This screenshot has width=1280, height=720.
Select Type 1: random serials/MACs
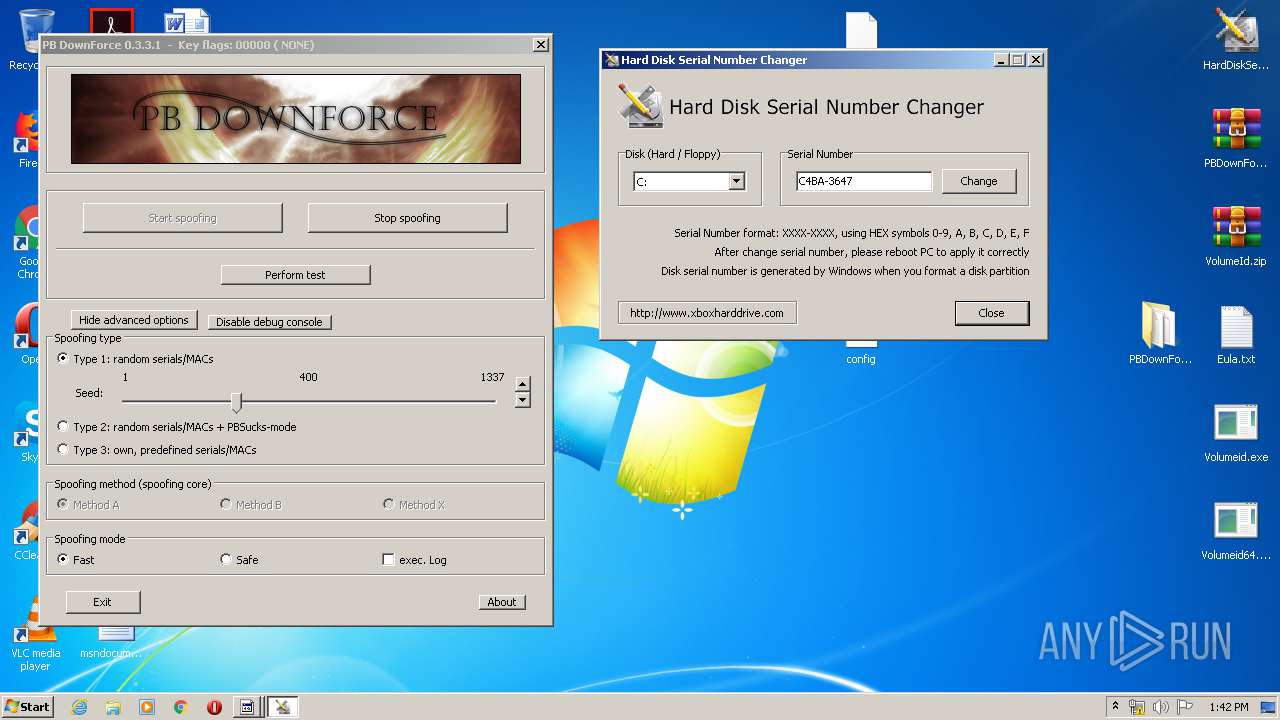(x=136, y=359)
